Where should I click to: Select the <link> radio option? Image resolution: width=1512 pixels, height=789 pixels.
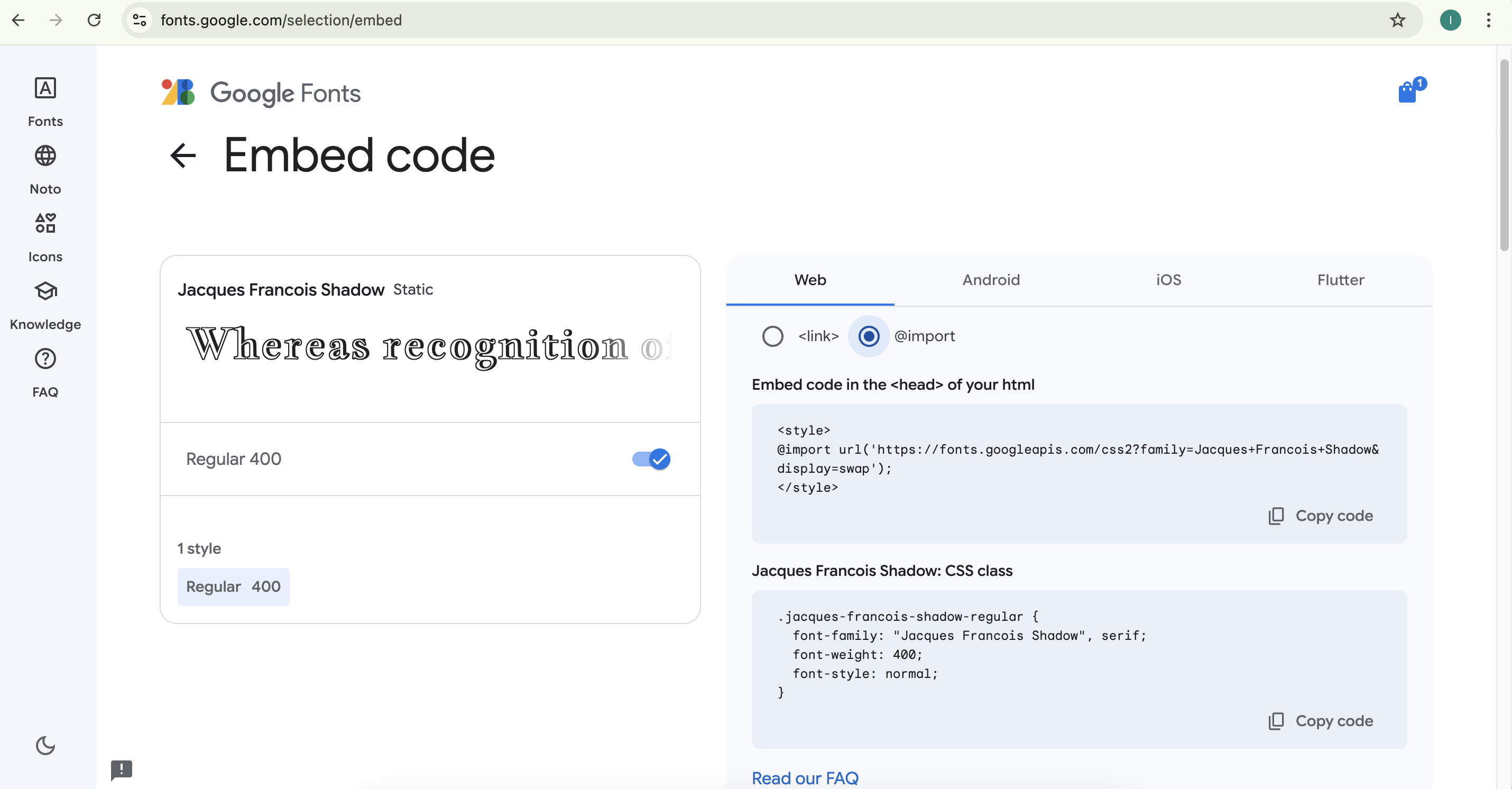point(772,336)
